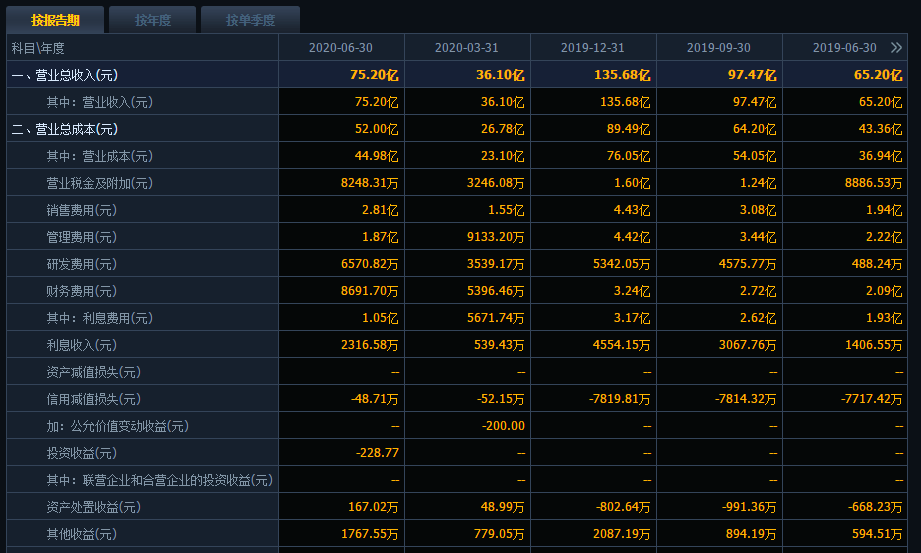Show next periods with double-arrow icon
This screenshot has height=553, width=921.
[x=896, y=48]
